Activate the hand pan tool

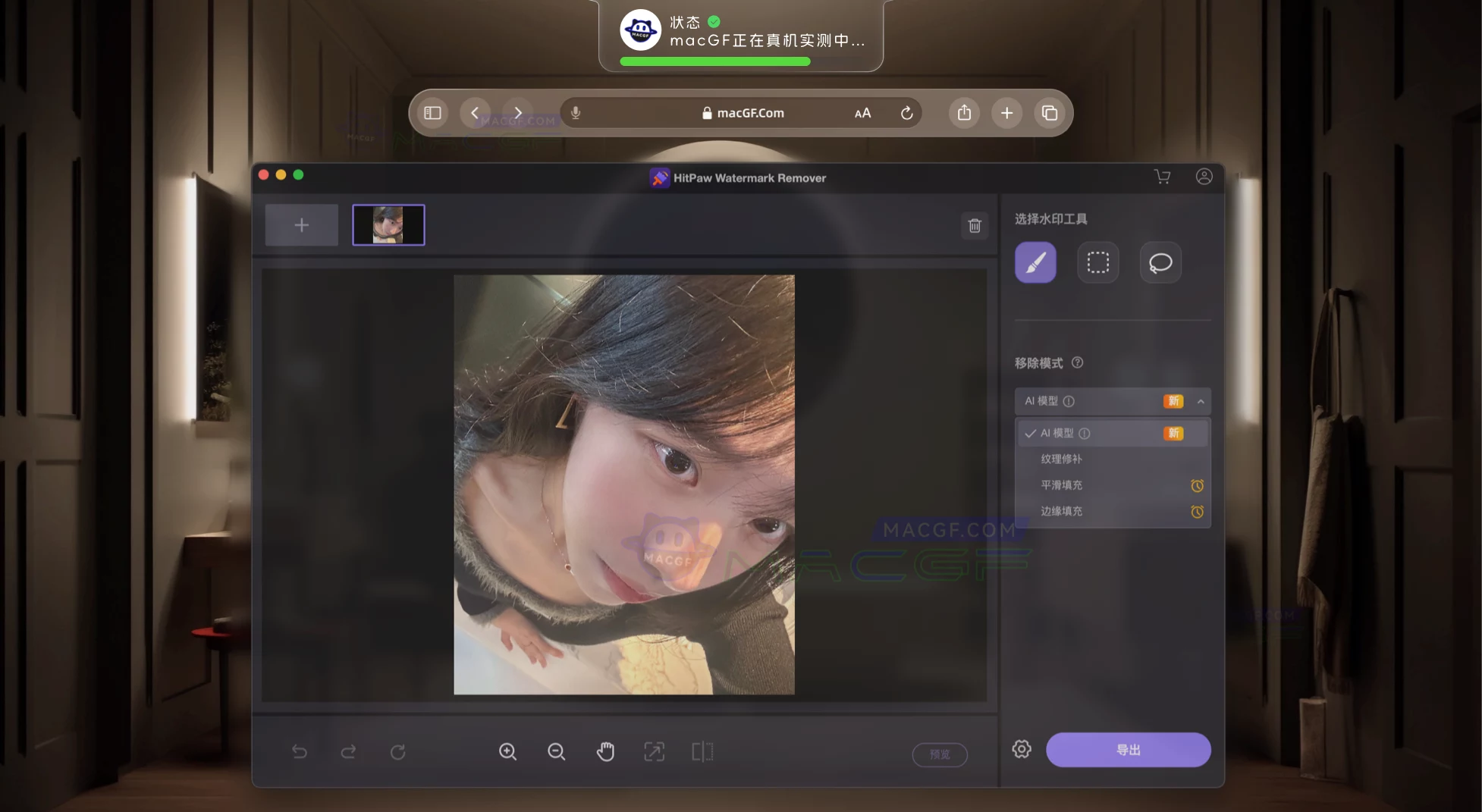pyautogui.click(x=605, y=751)
